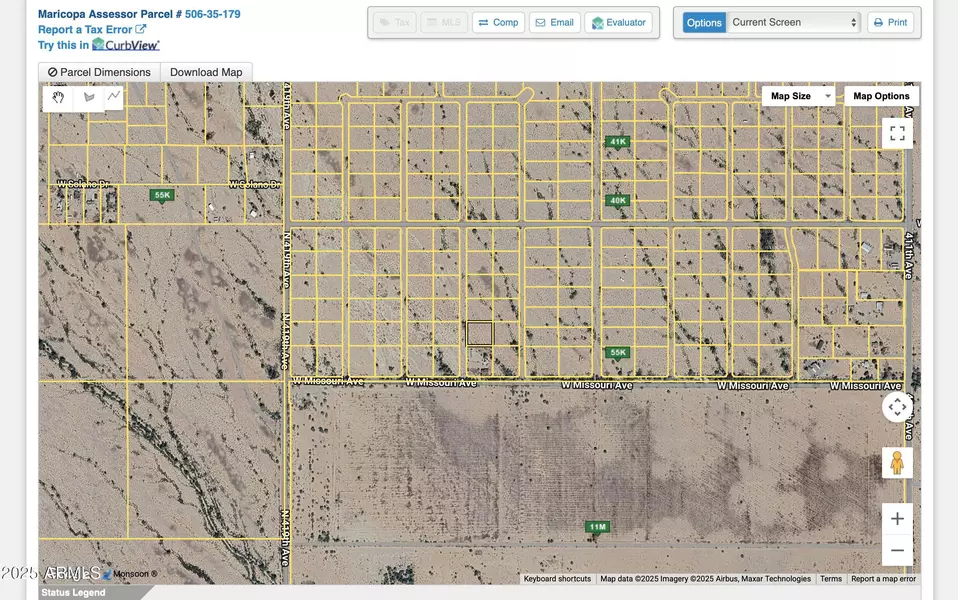Open the Map Size dropdown
This screenshot has width=958, height=600.
pos(798,95)
